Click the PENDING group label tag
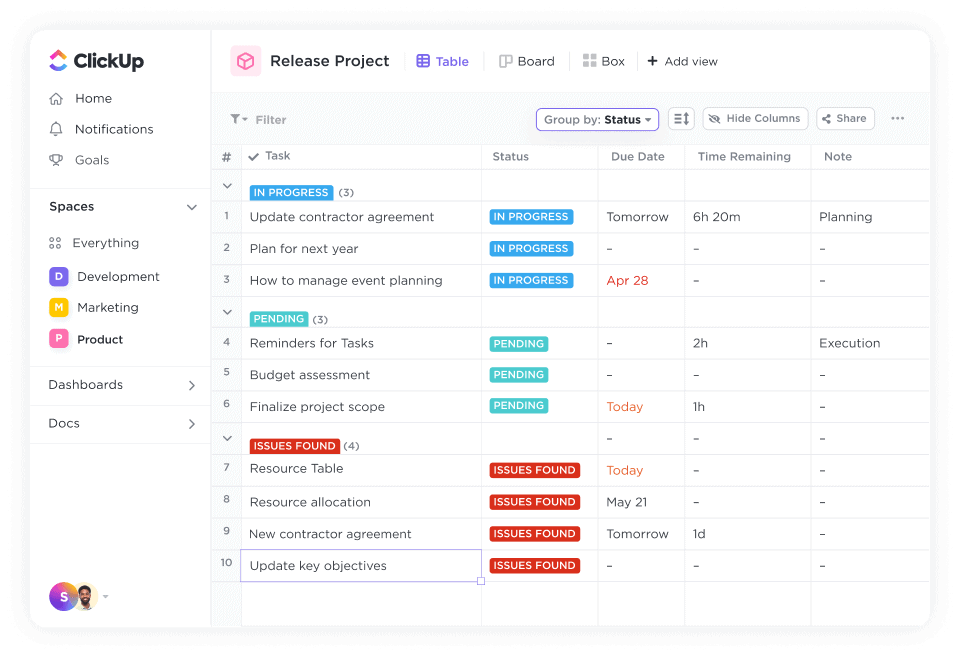 click(279, 319)
